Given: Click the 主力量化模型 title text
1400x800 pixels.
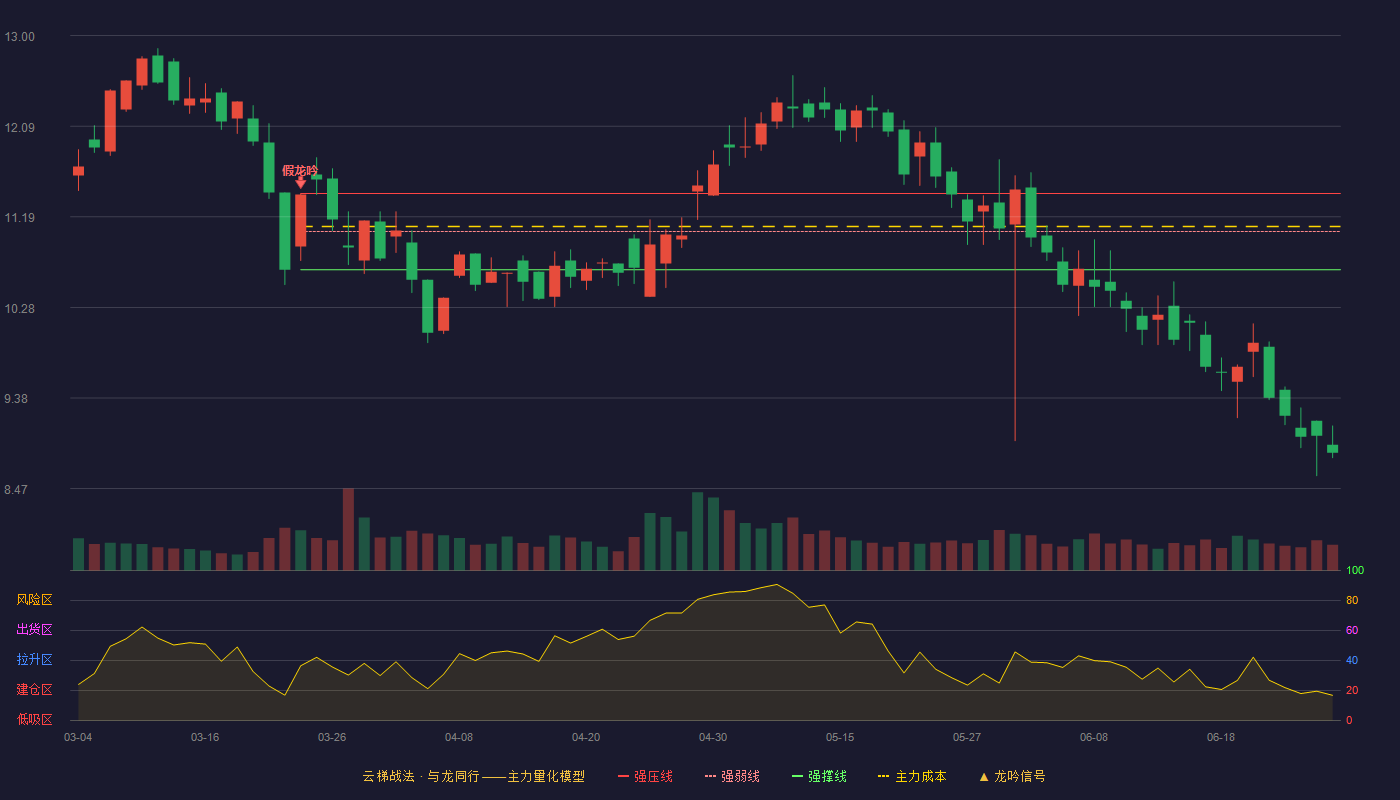Looking at the screenshot, I should (546, 776).
